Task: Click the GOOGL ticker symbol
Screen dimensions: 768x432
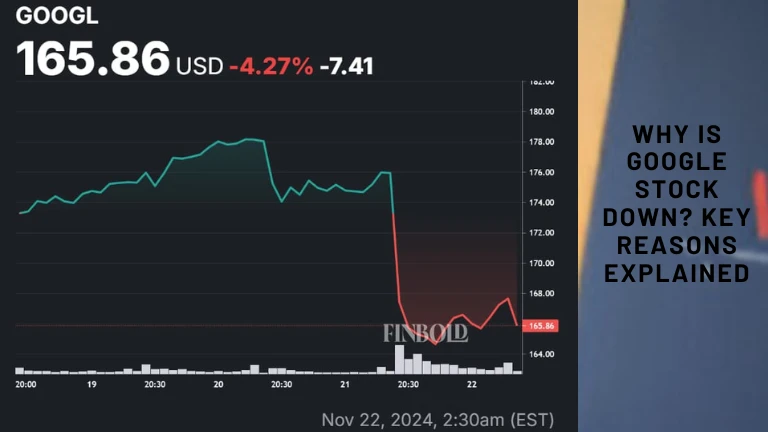Action: pyautogui.click(x=49, y=17)
